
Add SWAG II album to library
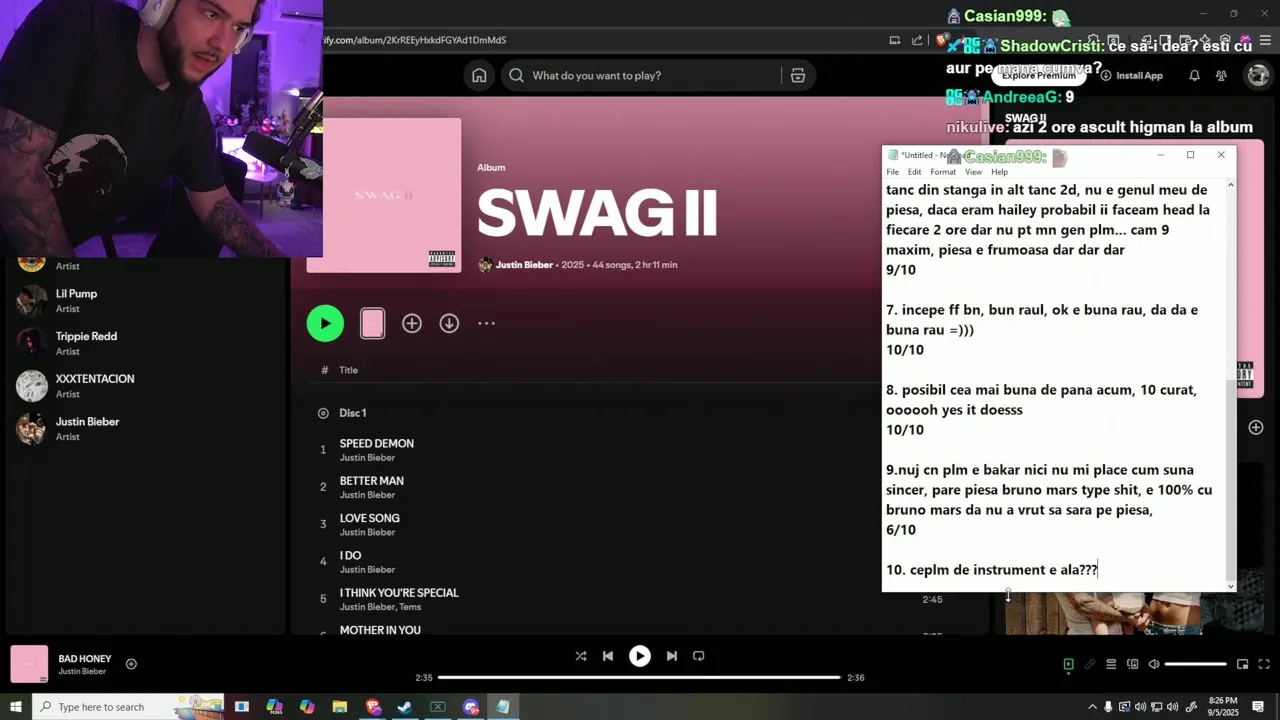coord(412,323)
